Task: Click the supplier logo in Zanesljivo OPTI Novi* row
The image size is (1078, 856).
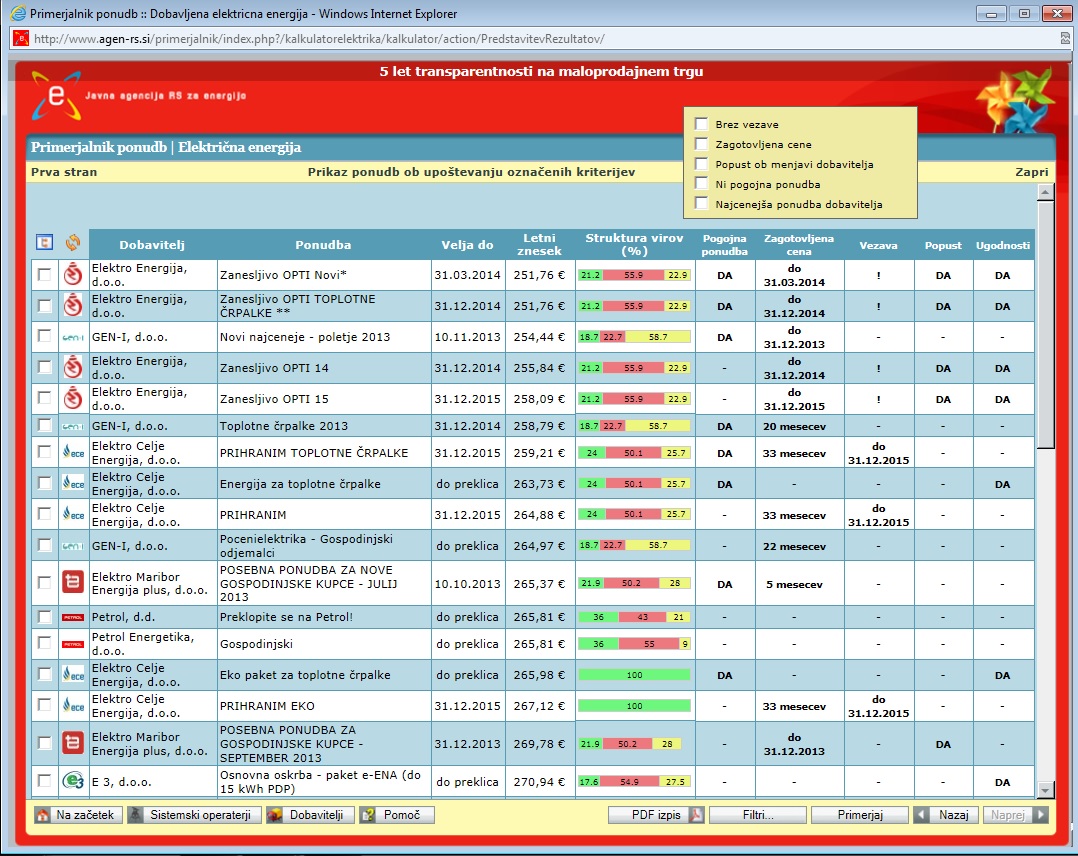Action: pyautogui.click(x=74, y=274)
